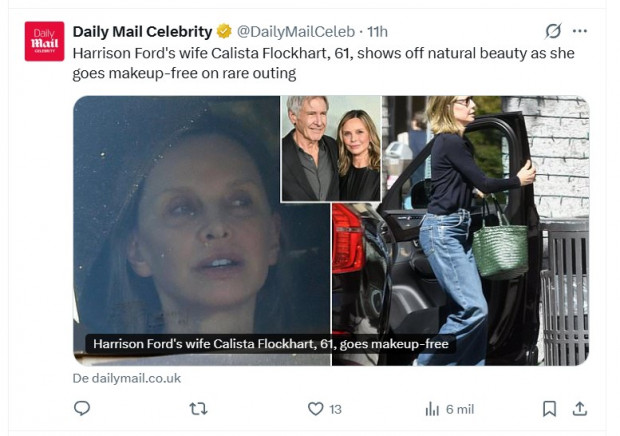Open the photo of the woman entering the car

point(470,240)
